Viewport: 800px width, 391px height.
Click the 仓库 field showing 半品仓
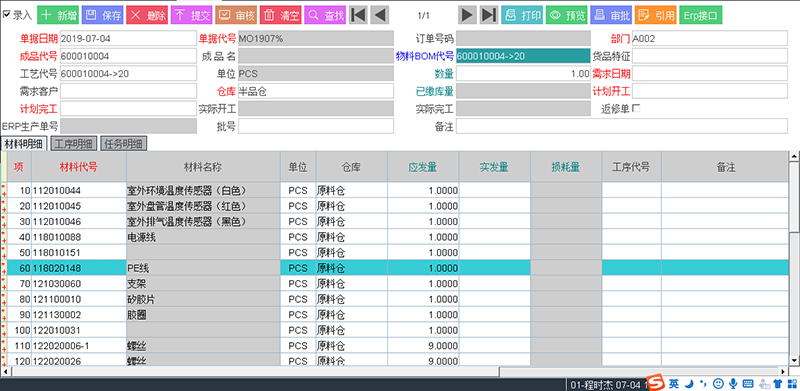coord(316,91)
